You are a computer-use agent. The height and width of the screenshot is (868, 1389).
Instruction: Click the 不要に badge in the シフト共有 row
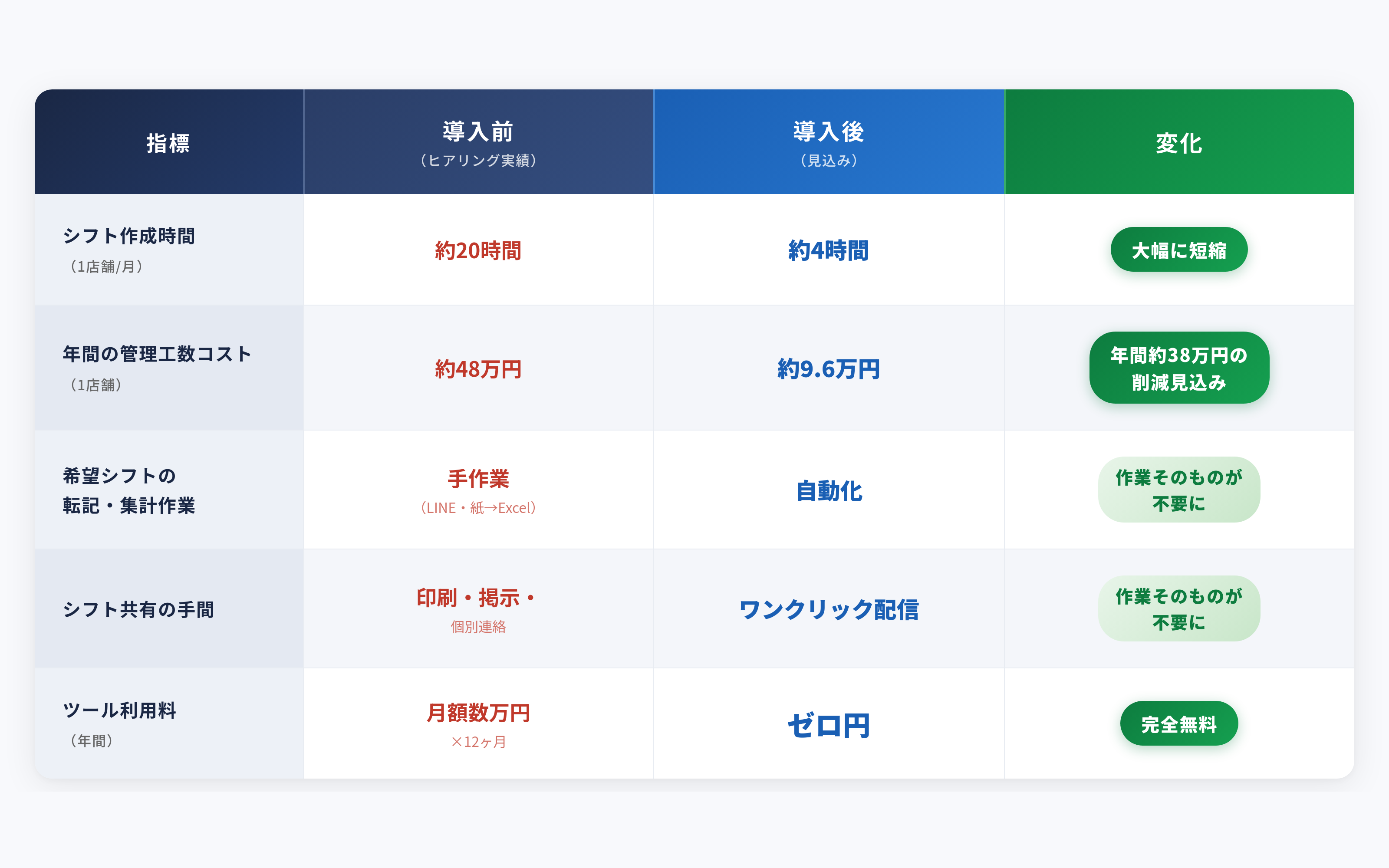pos(1178,608)
